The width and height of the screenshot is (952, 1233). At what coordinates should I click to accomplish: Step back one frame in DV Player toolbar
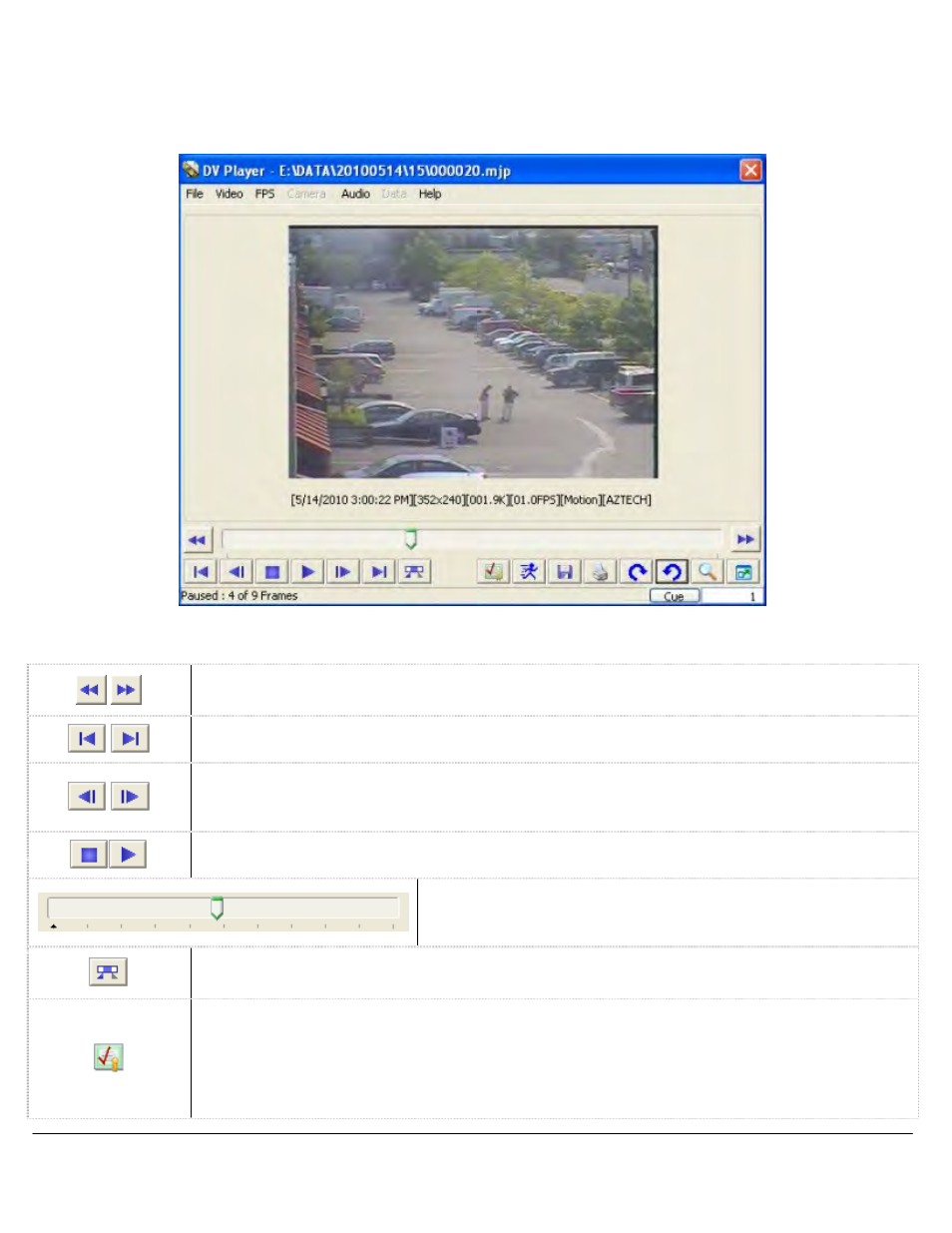(x=237, y=572)
